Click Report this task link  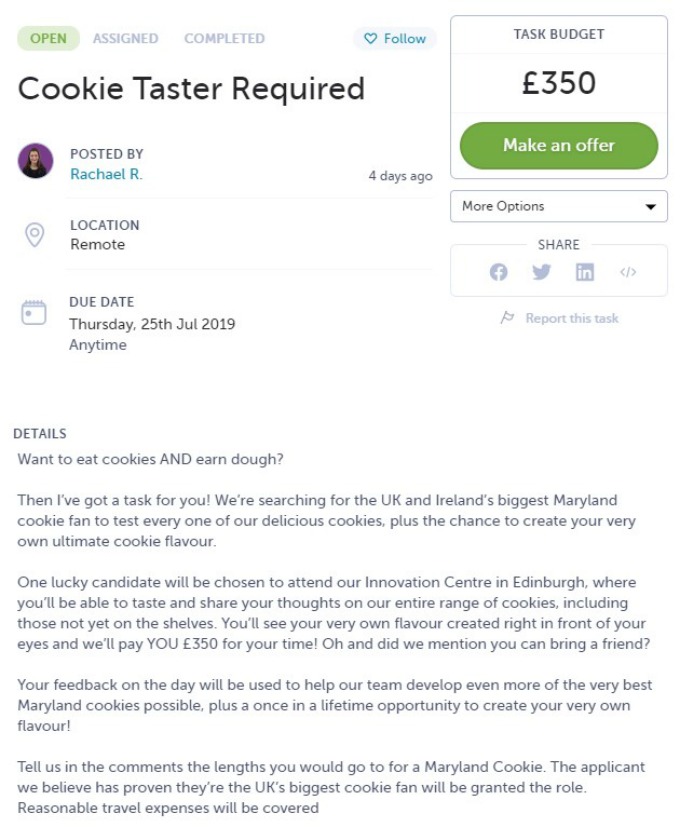[x=572, y=318]
